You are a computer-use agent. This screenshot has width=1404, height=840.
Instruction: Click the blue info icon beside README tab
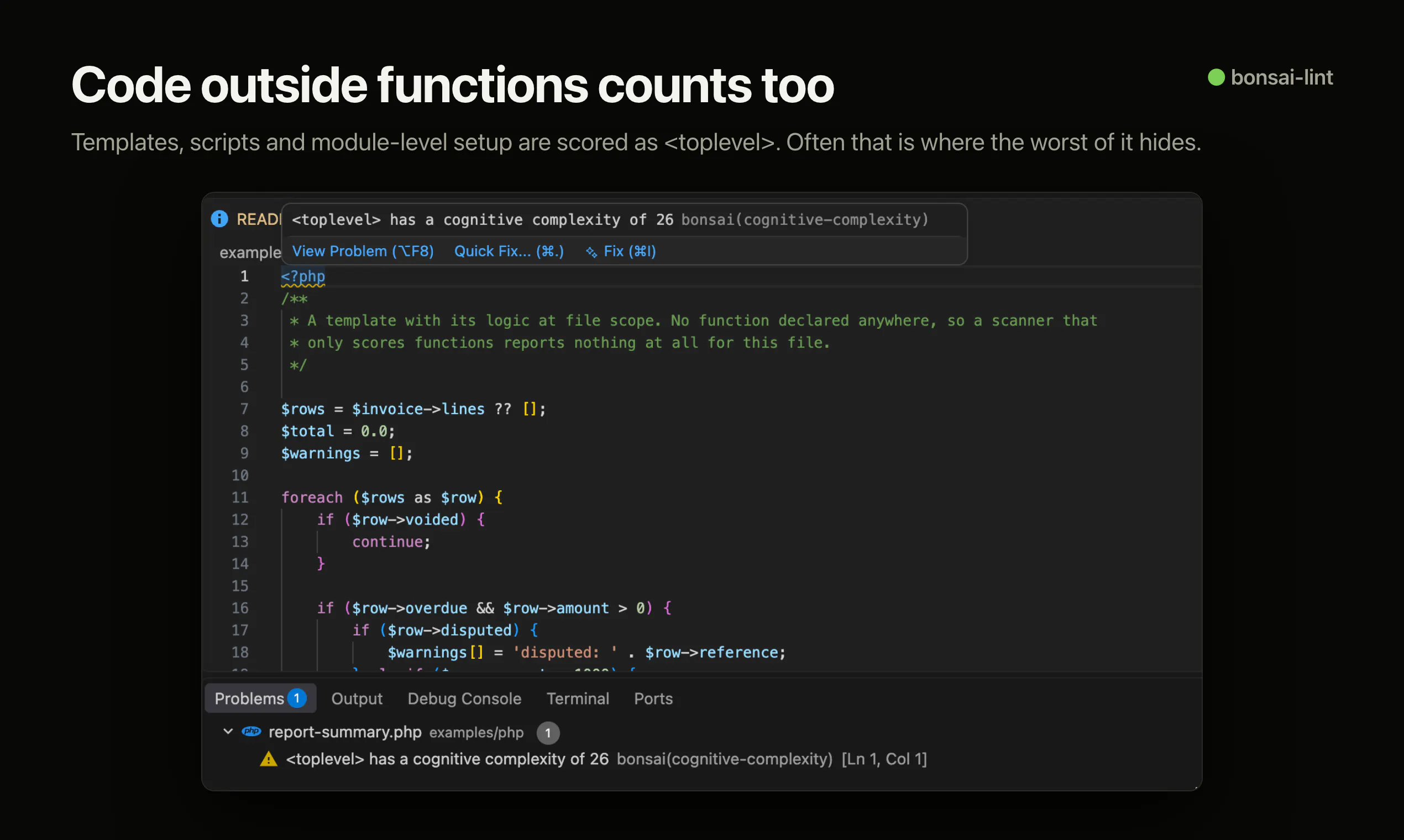tap(219, 219)
